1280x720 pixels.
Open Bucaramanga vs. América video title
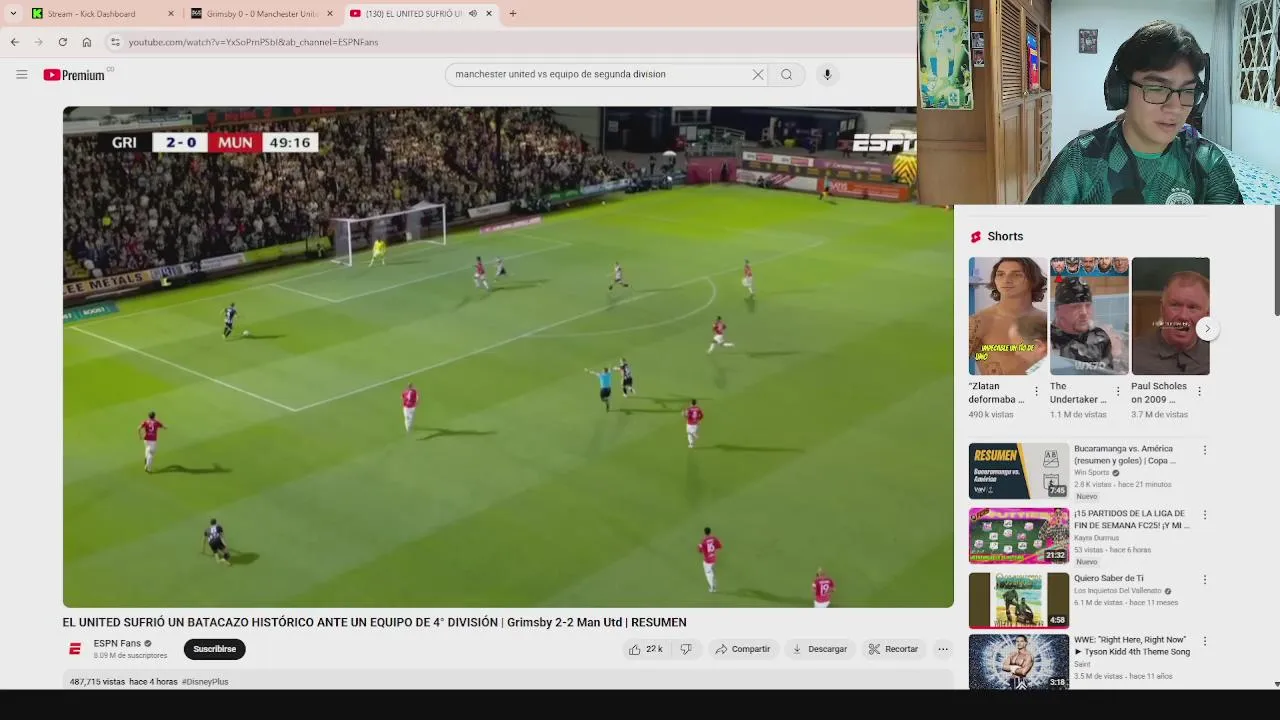tap(1125, 455)
